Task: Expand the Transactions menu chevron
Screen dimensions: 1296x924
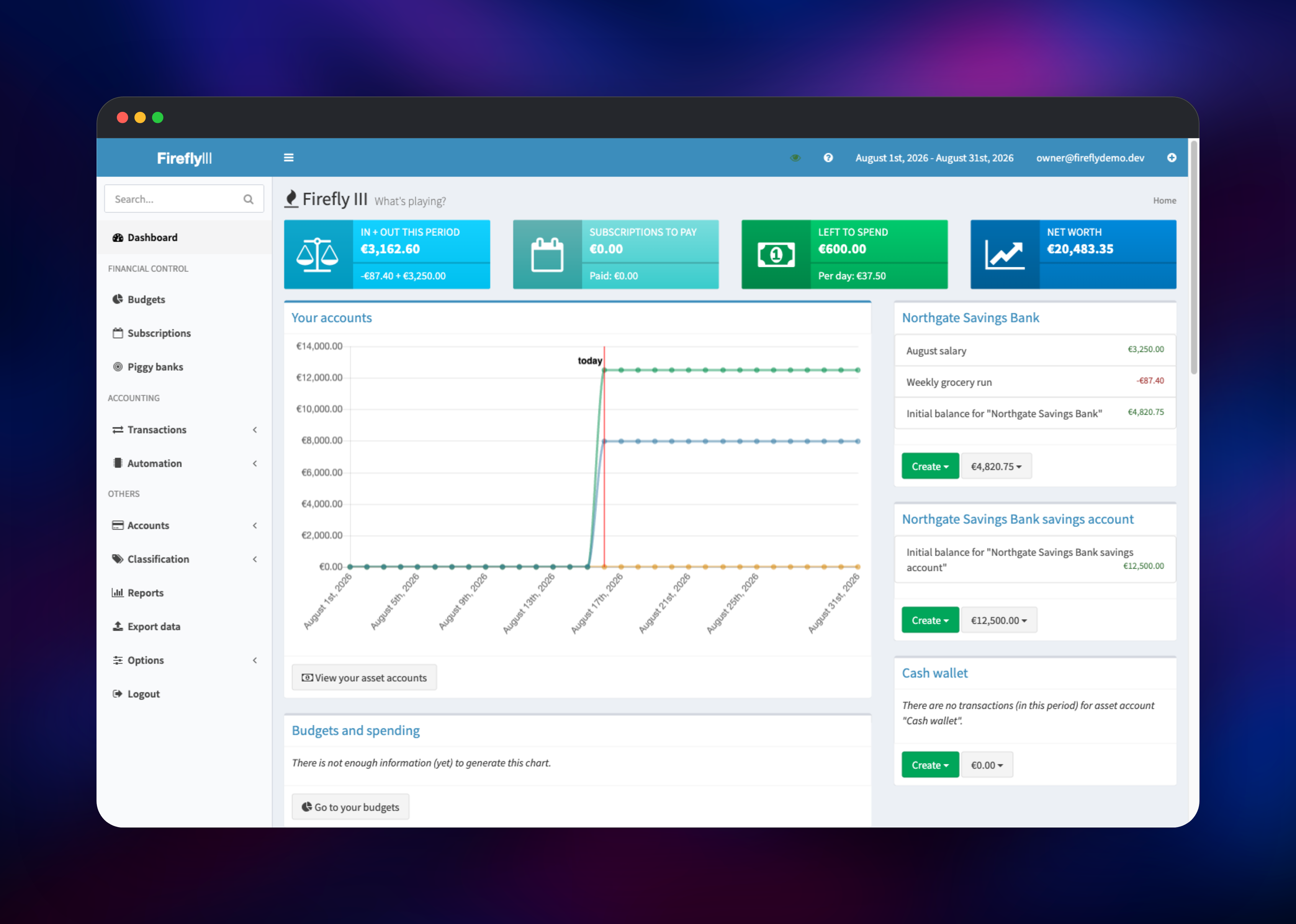Action: coord(255,430)
